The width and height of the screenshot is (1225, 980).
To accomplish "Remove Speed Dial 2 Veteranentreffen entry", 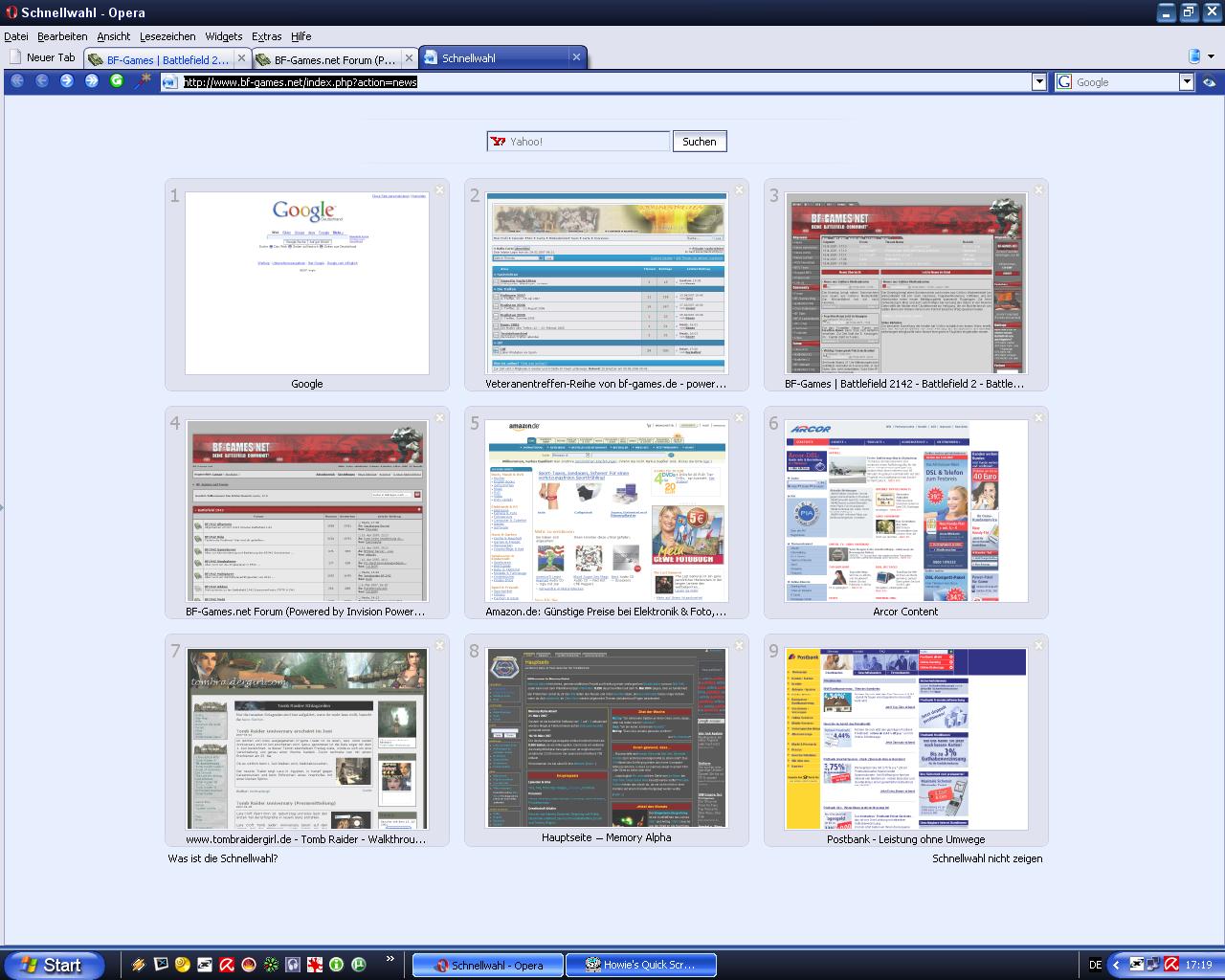I will point(739,190).
